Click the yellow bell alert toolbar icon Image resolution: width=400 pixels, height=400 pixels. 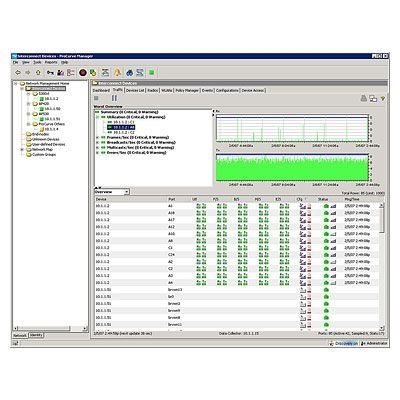point(117,72)
